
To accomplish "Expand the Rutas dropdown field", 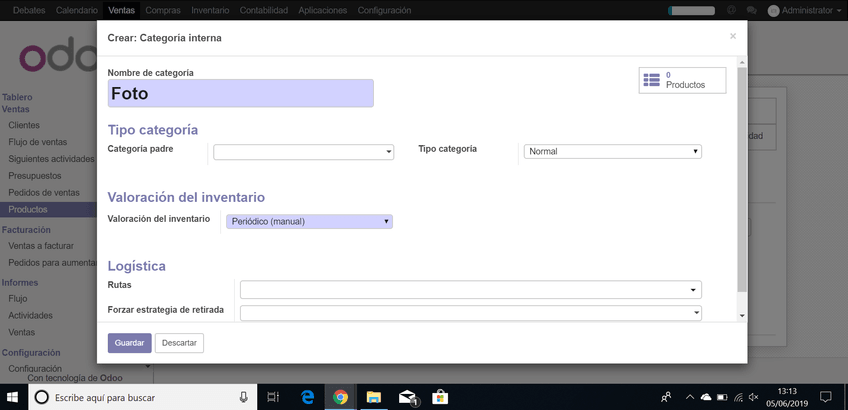I will [470, 290].
